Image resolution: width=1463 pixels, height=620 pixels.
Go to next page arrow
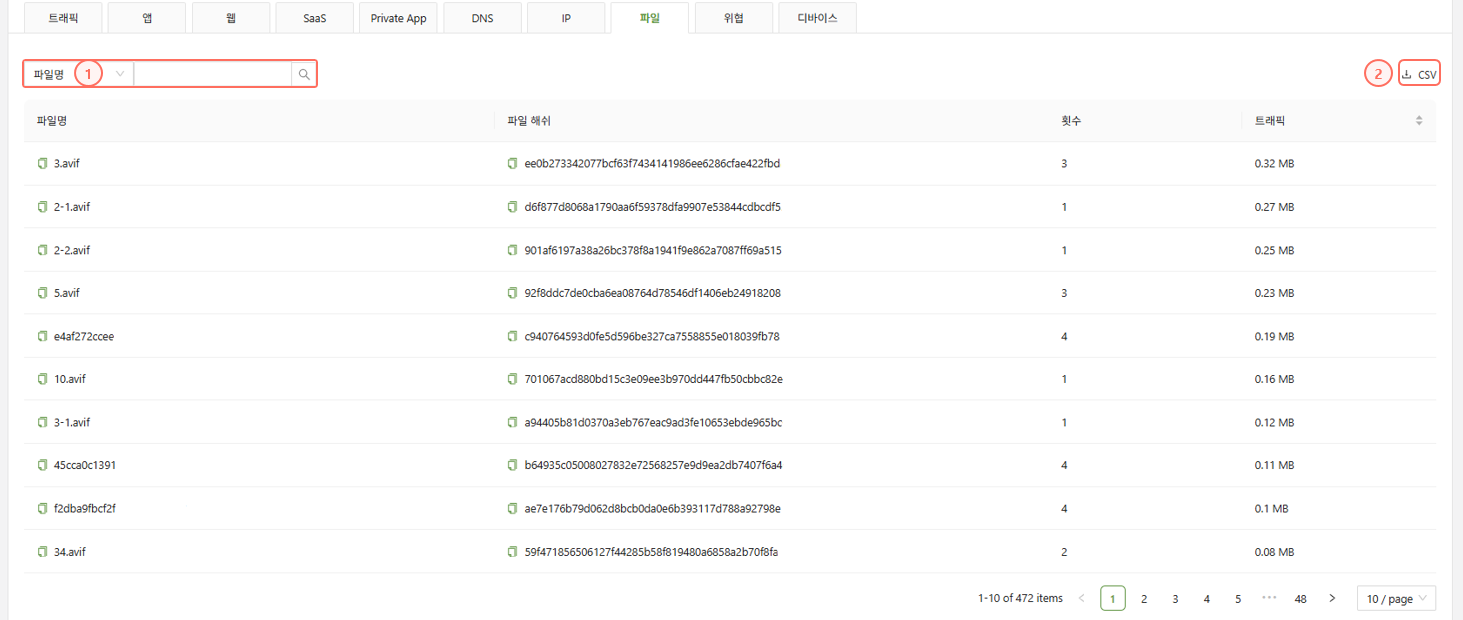pyautogui.click(x=1332, y=599)
